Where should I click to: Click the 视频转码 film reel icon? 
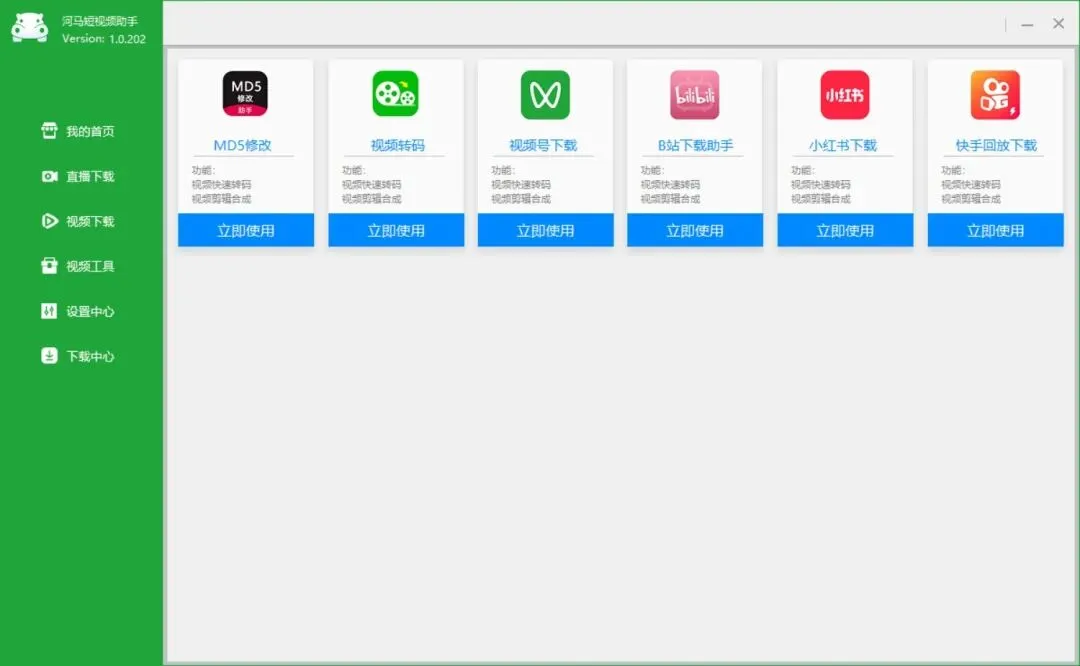coord(395,94)
